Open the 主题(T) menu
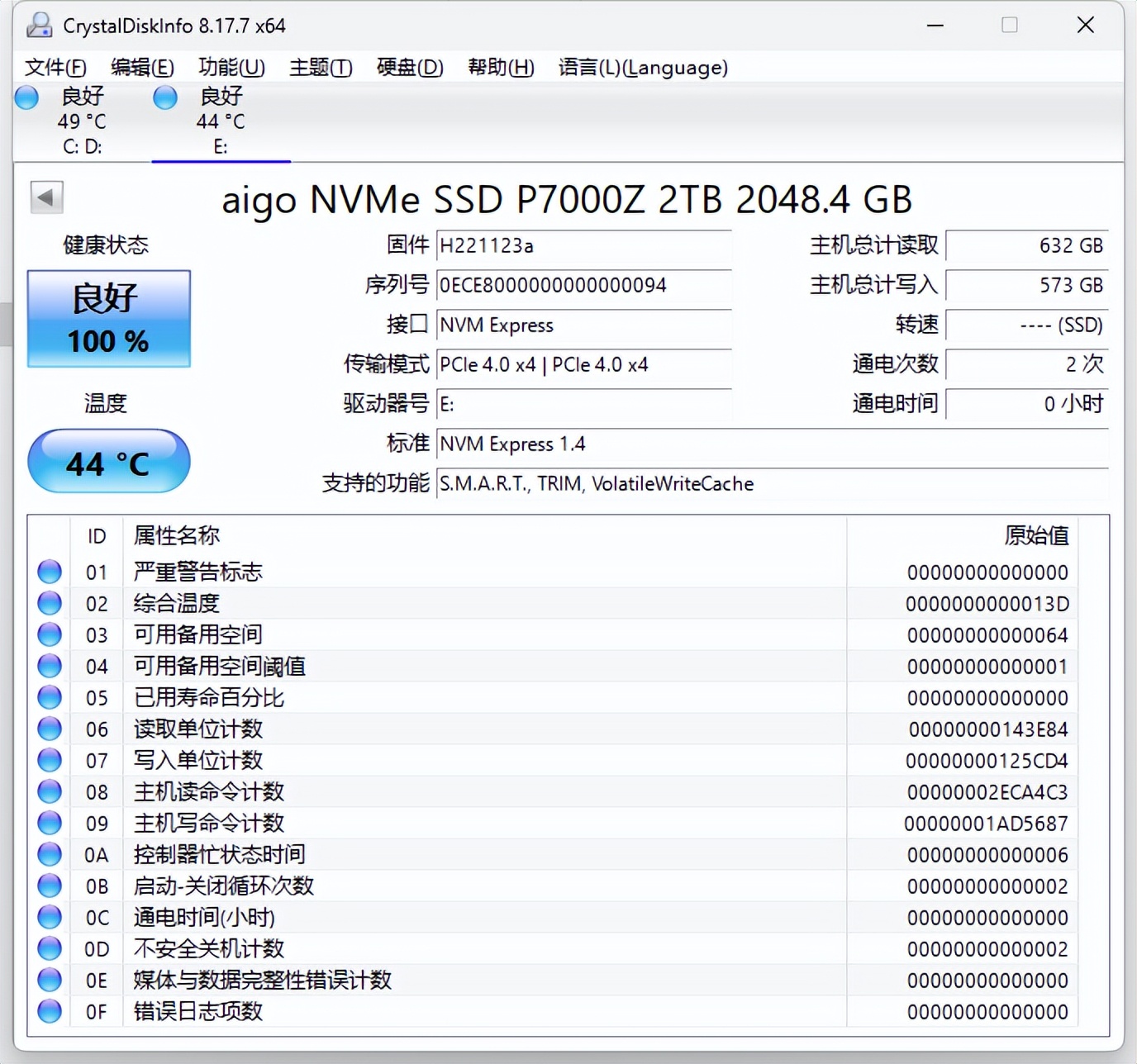This screenshot has height=1064, width=1137. 320,67
